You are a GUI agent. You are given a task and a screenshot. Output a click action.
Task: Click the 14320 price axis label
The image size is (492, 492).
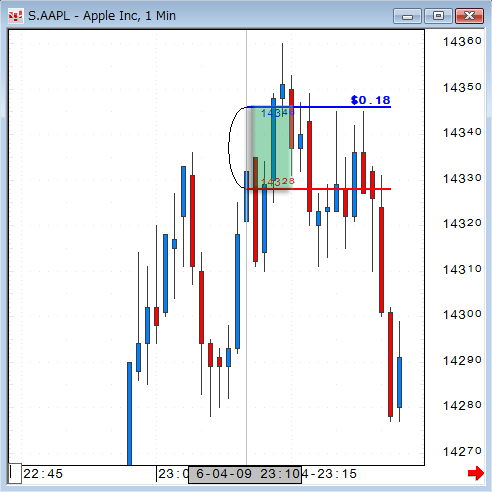pyautogui.click(x=462, y=223)
